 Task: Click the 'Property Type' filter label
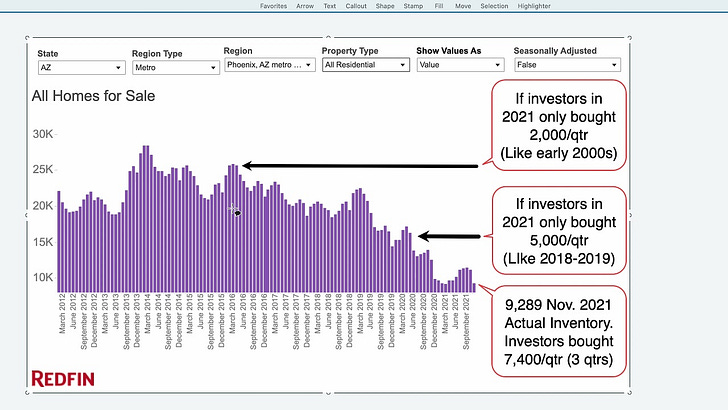350,51
